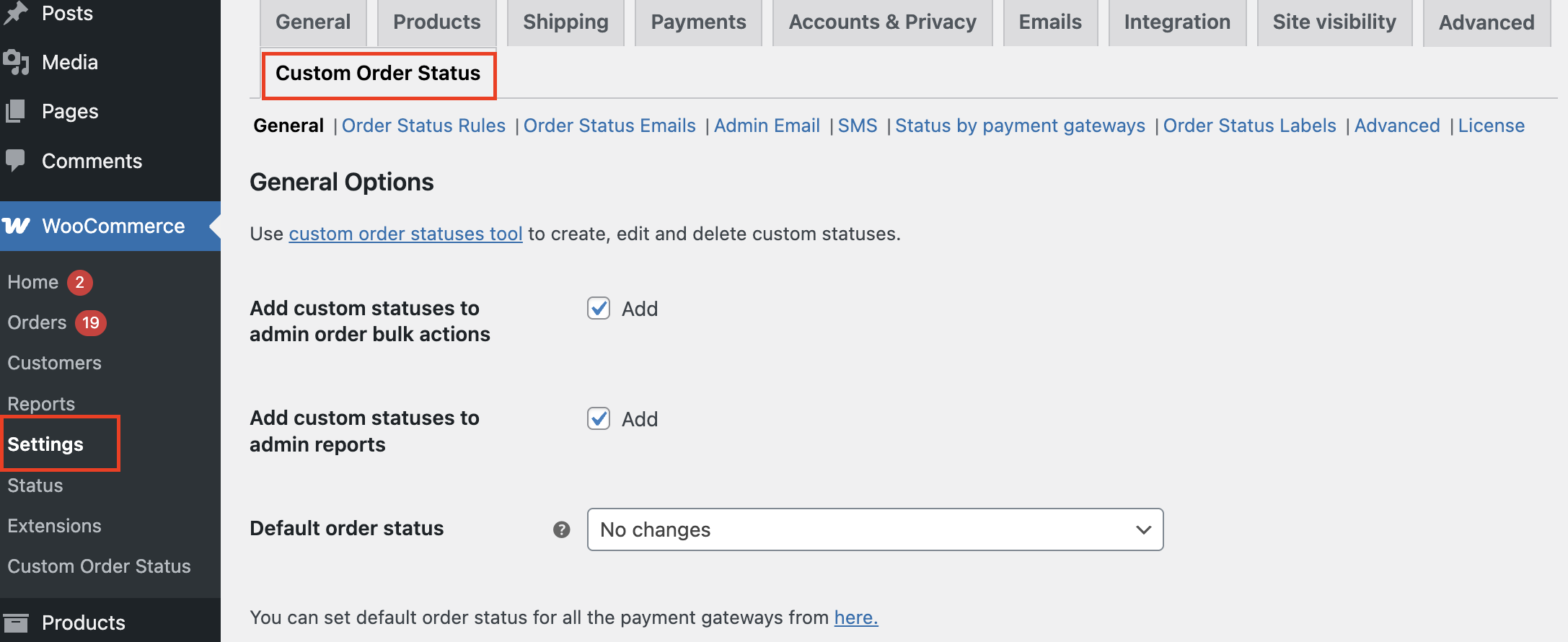Viewport: 1568px width, 642px height.
Task: Toggle Add checkbox for admin order bulk actions
Action: (x=599, y=308)
